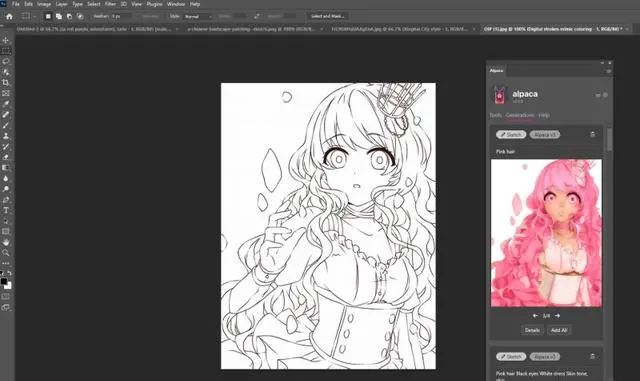The height and width of the screenshot is (381, 640).
Task: Select the Clone Stamp tool
Action: click(x=6, y=136)
